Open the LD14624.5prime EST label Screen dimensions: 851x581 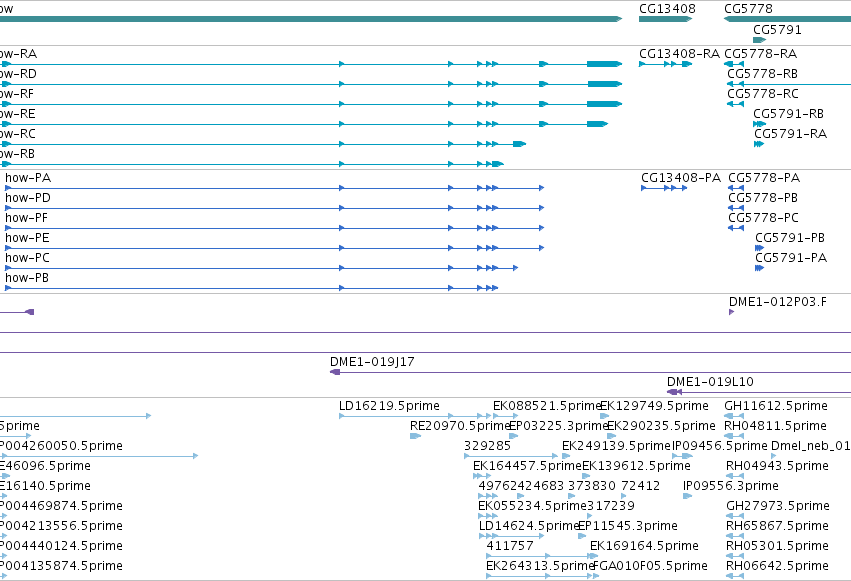[529, 526]
